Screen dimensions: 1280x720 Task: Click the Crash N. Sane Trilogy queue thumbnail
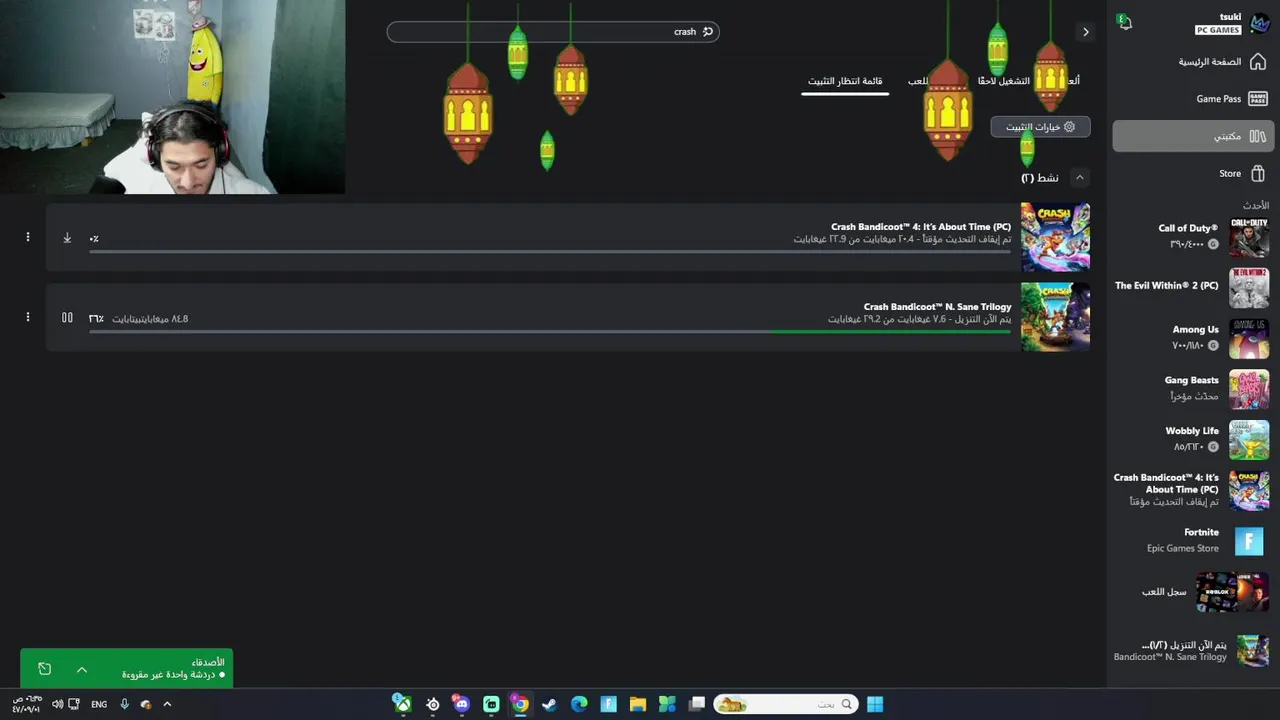pyautogui.click(x=1055, y=317)
